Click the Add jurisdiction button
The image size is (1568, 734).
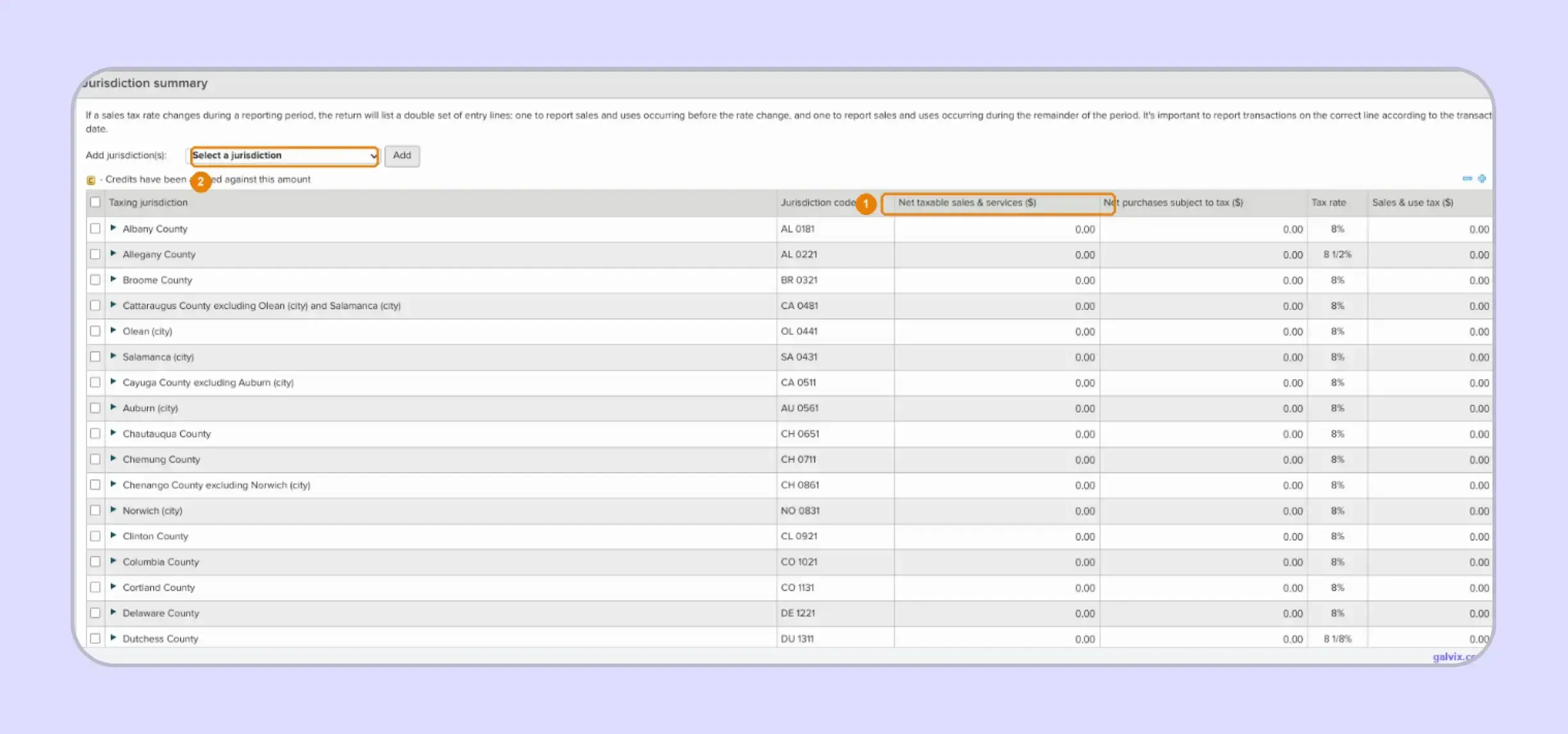point(402,156)
